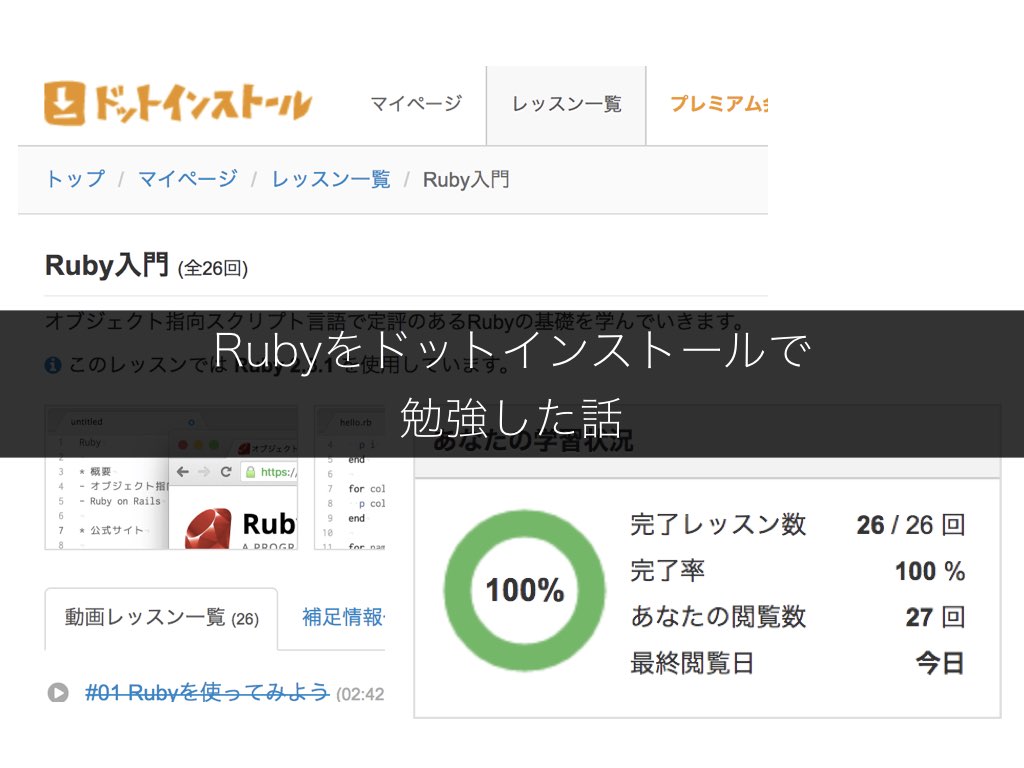This screenshot has width=1024, height=768.
Task: Click the 完了レッスン数 label
Action: [718, 525]
